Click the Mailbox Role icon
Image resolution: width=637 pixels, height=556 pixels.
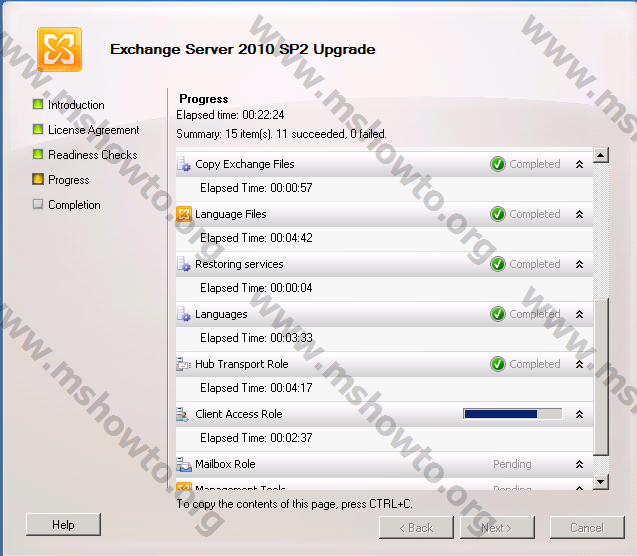click(184, 464)
